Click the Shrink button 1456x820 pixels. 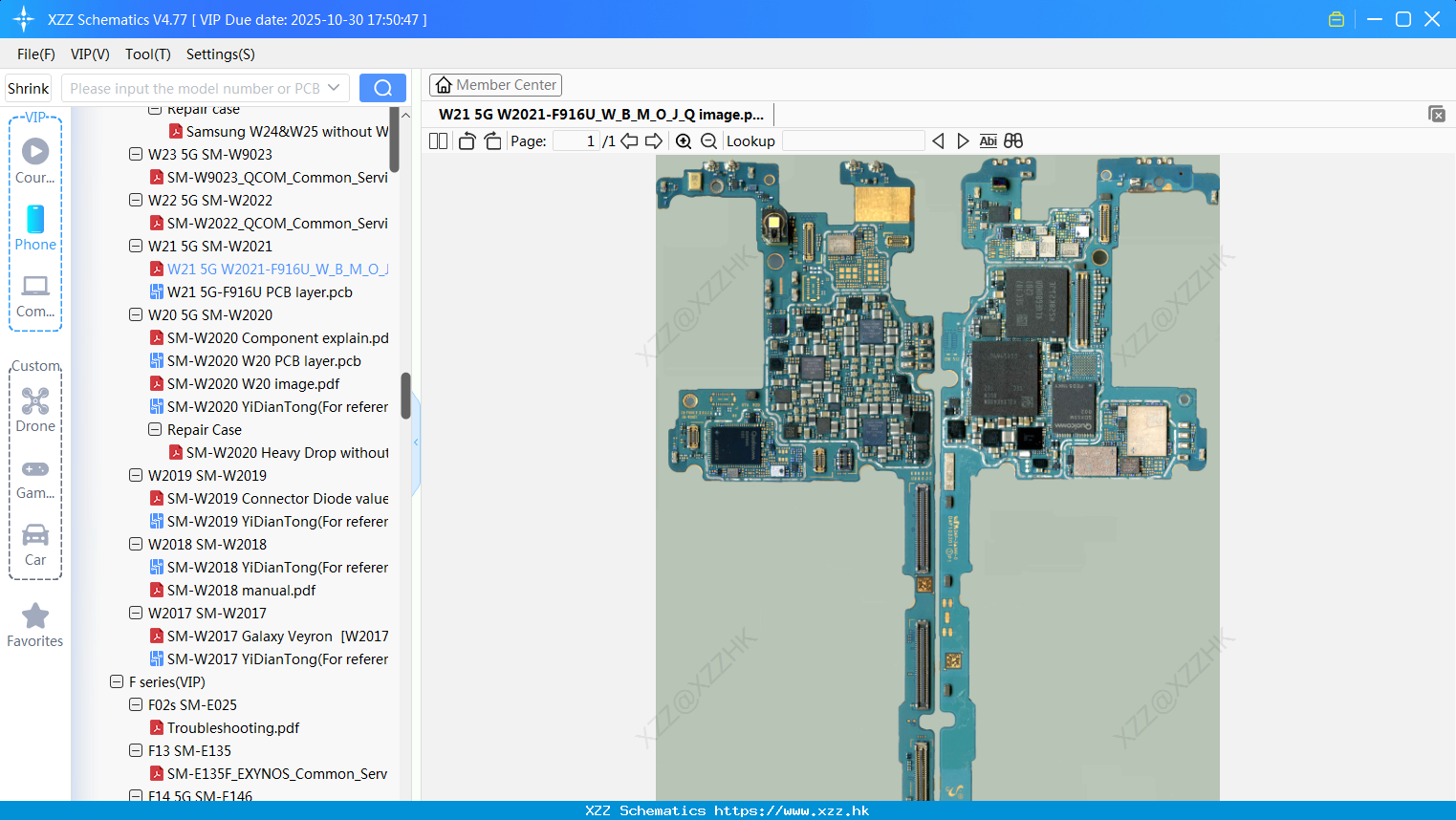[28, 88]
